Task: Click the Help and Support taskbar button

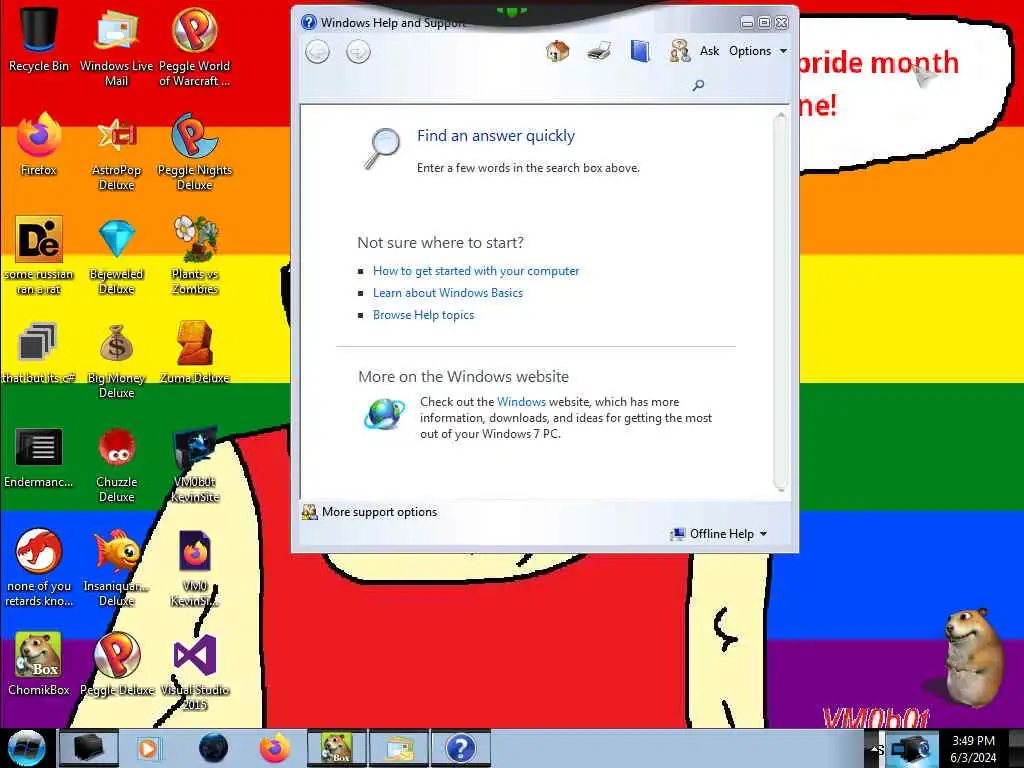Action: pos(460,748)
